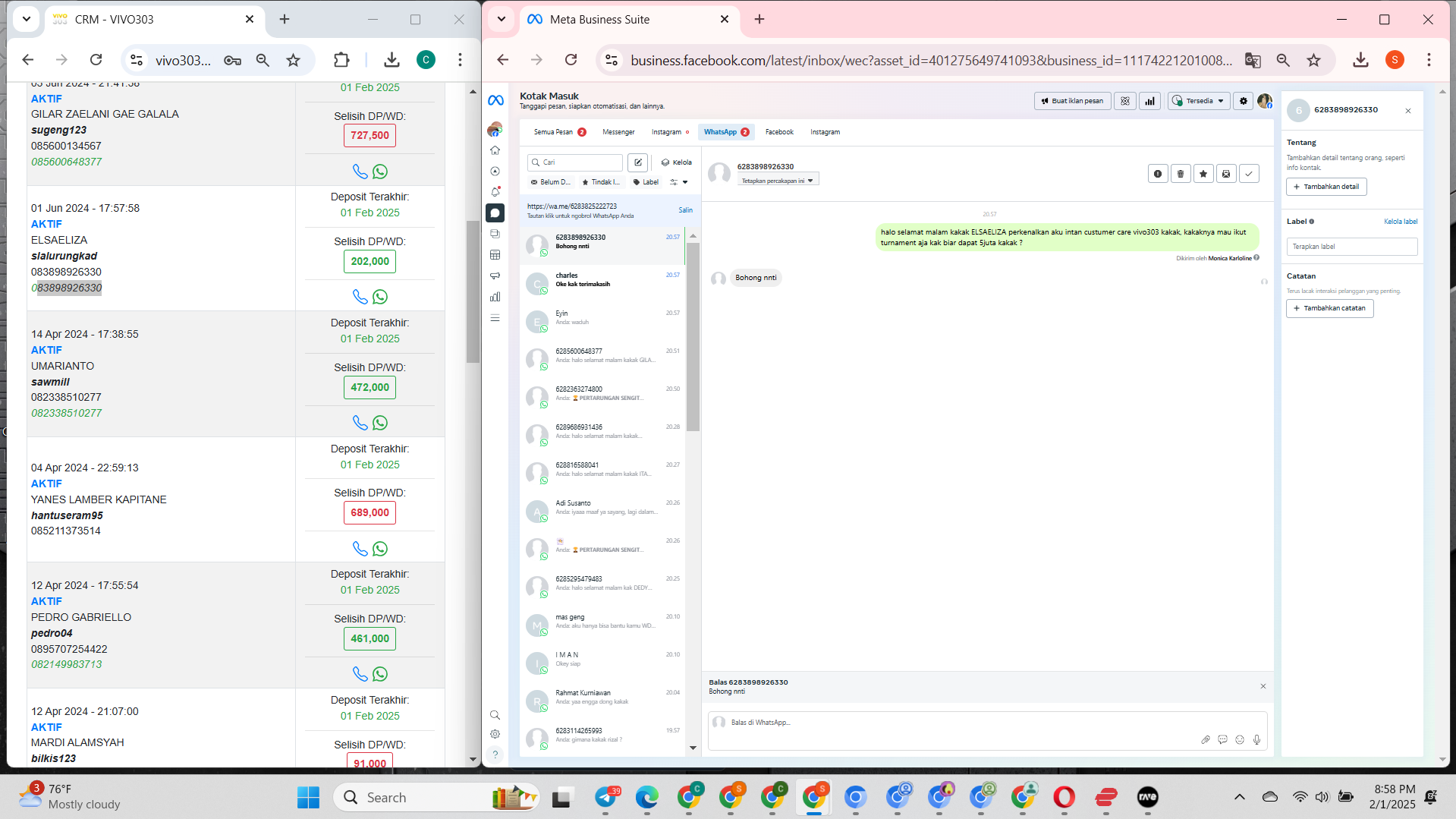Open the Planner table icon in Meta sidebar
1456x819 pixels.
point(495,255)
